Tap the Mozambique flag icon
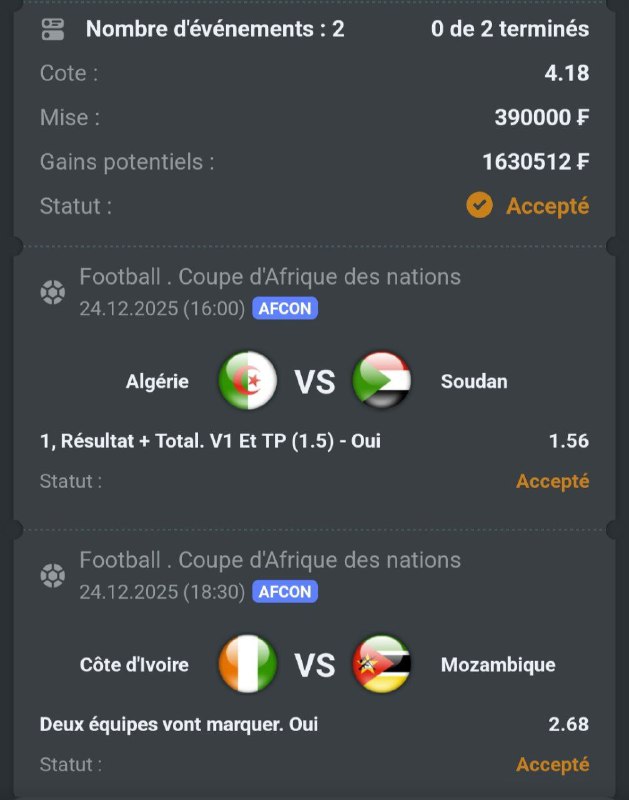Viewport: 629px width, 800px height. (x=382, y=664)
